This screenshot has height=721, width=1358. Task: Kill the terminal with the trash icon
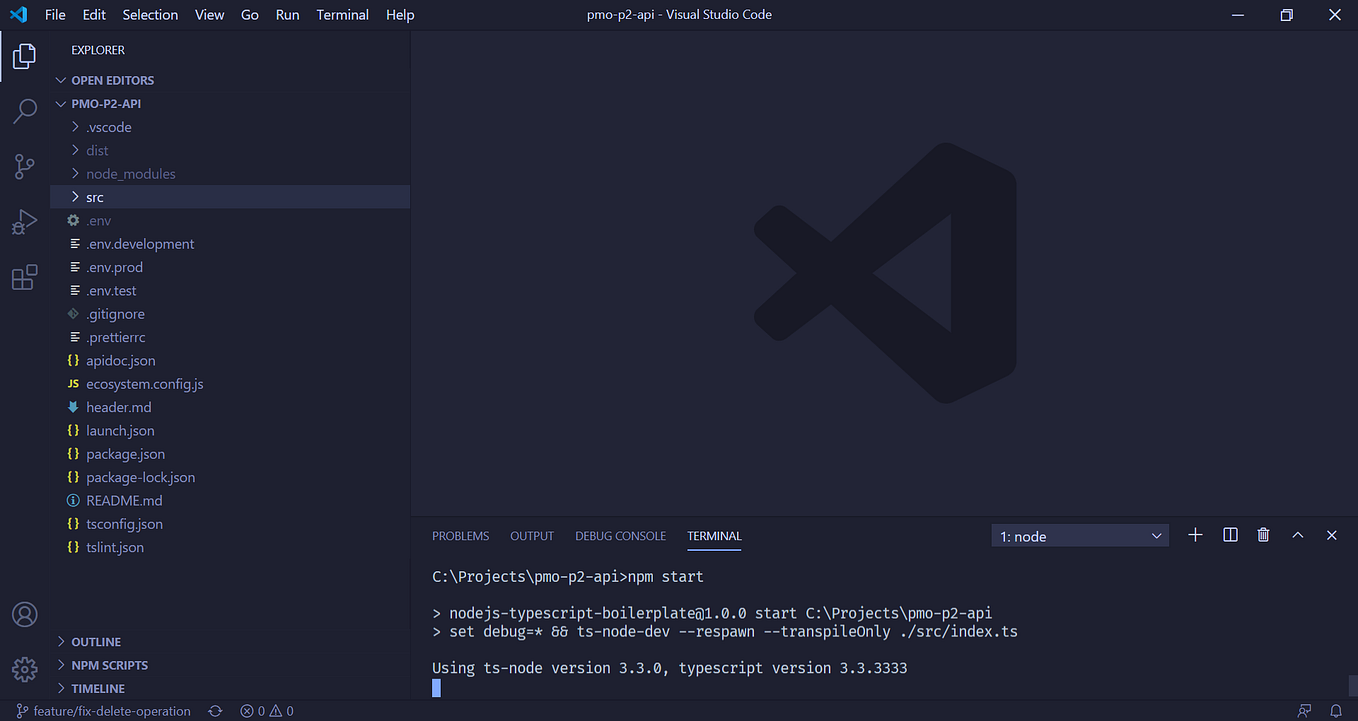1262,535
